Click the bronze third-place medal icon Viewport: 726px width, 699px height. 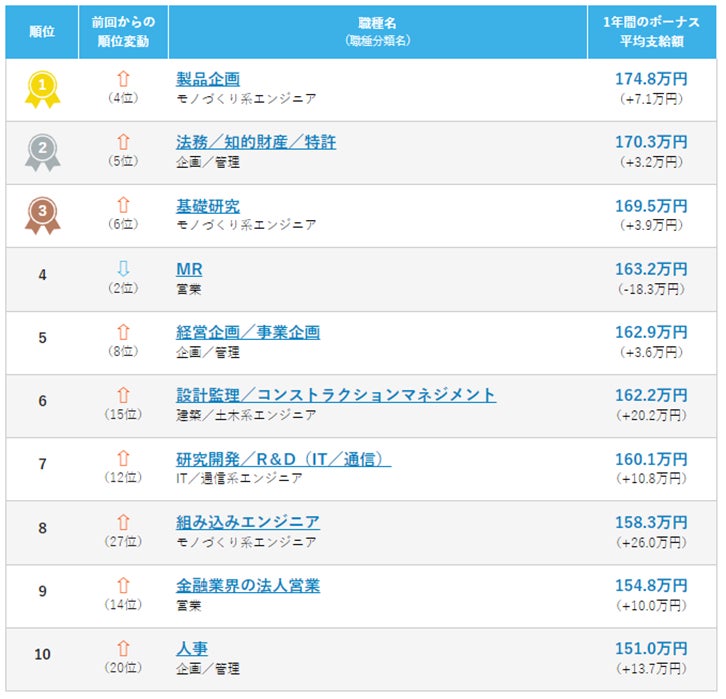point(41,215)
